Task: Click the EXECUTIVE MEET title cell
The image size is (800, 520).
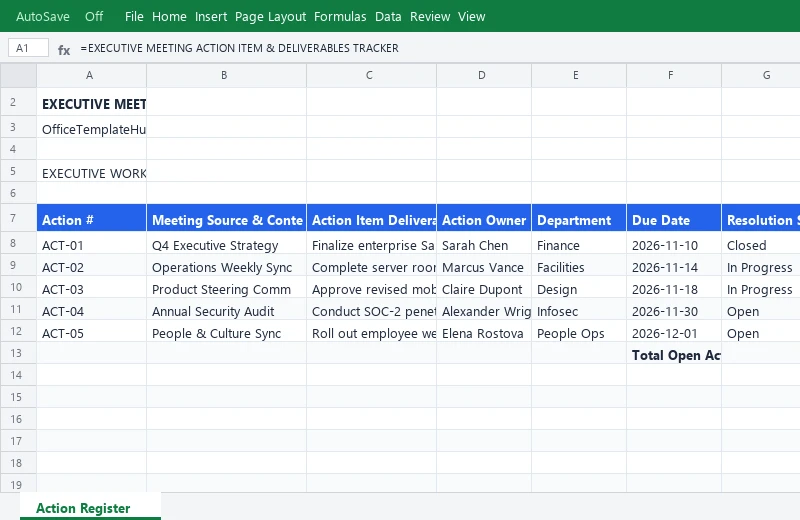Action: [91, 104]
